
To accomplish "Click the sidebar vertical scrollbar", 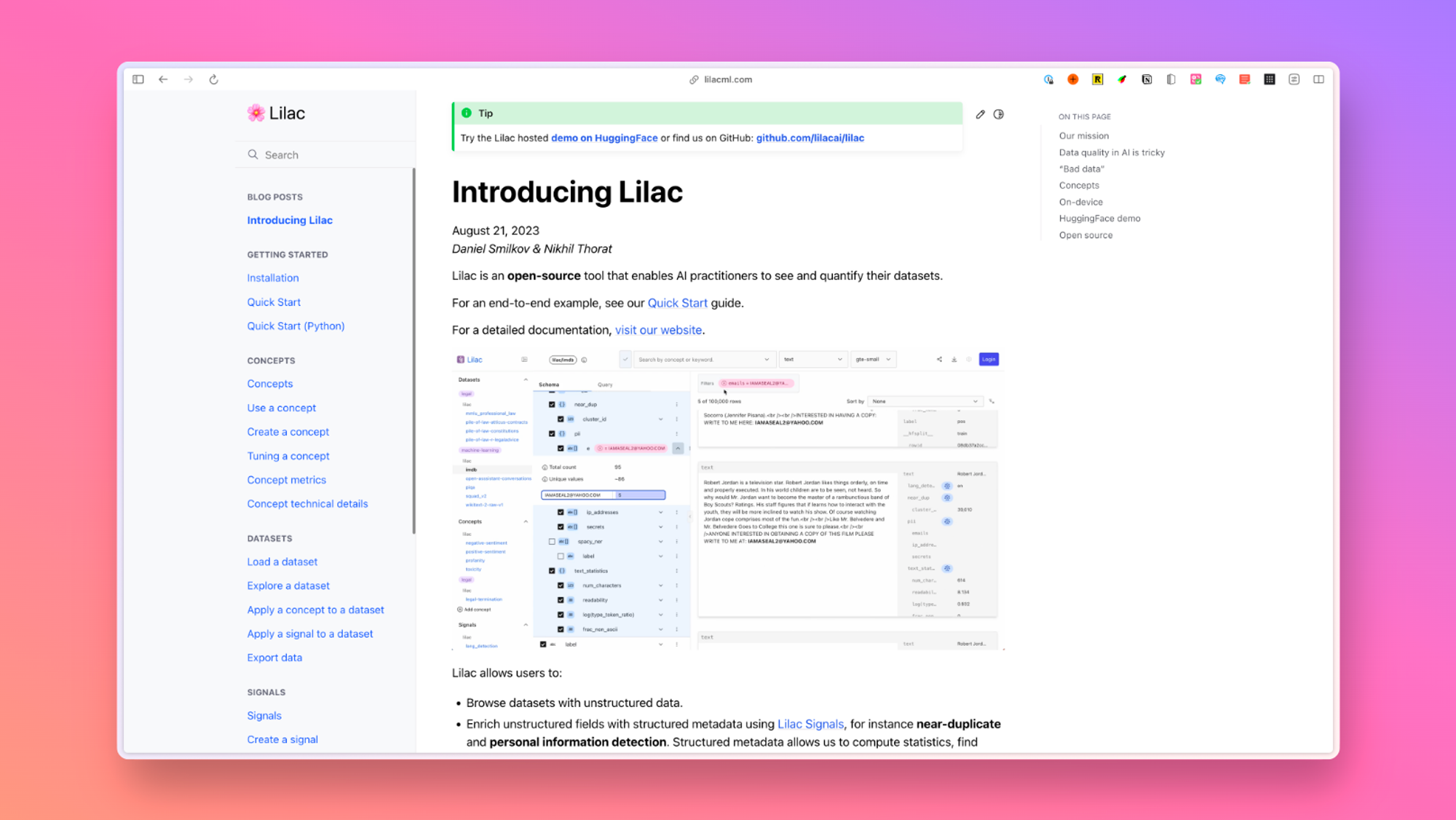I will 414,351.
